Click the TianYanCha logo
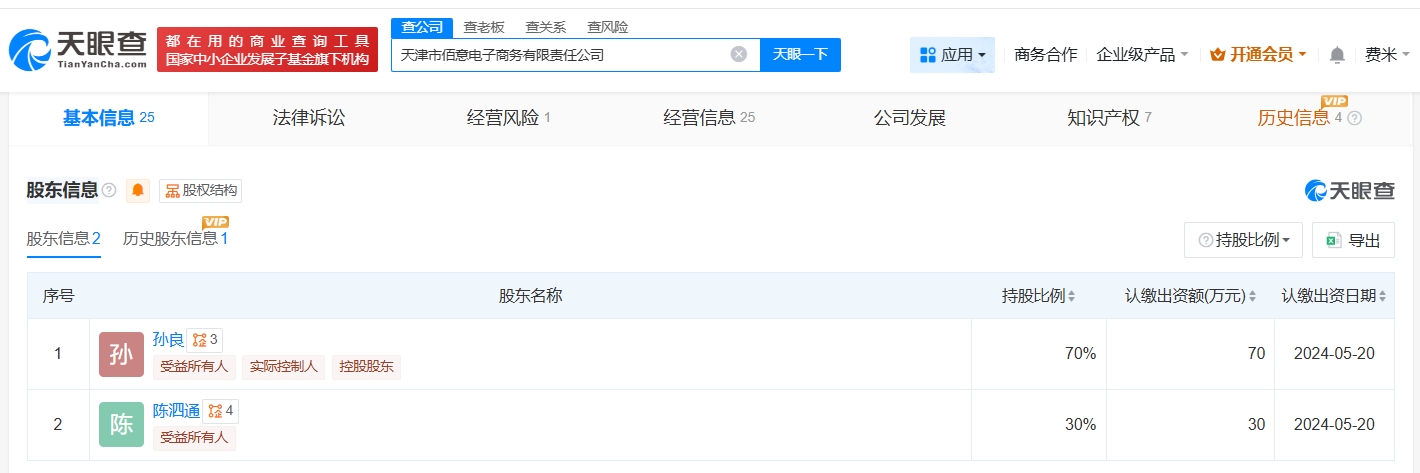This screenshot has width=1420, height=473. click(78, 49)
